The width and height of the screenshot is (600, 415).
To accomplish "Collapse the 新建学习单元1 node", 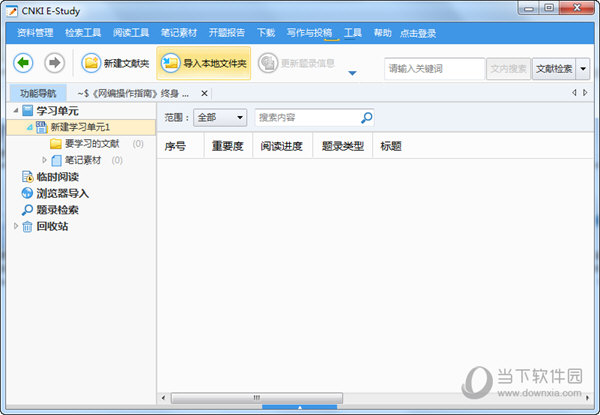I will tap(29, 127).
